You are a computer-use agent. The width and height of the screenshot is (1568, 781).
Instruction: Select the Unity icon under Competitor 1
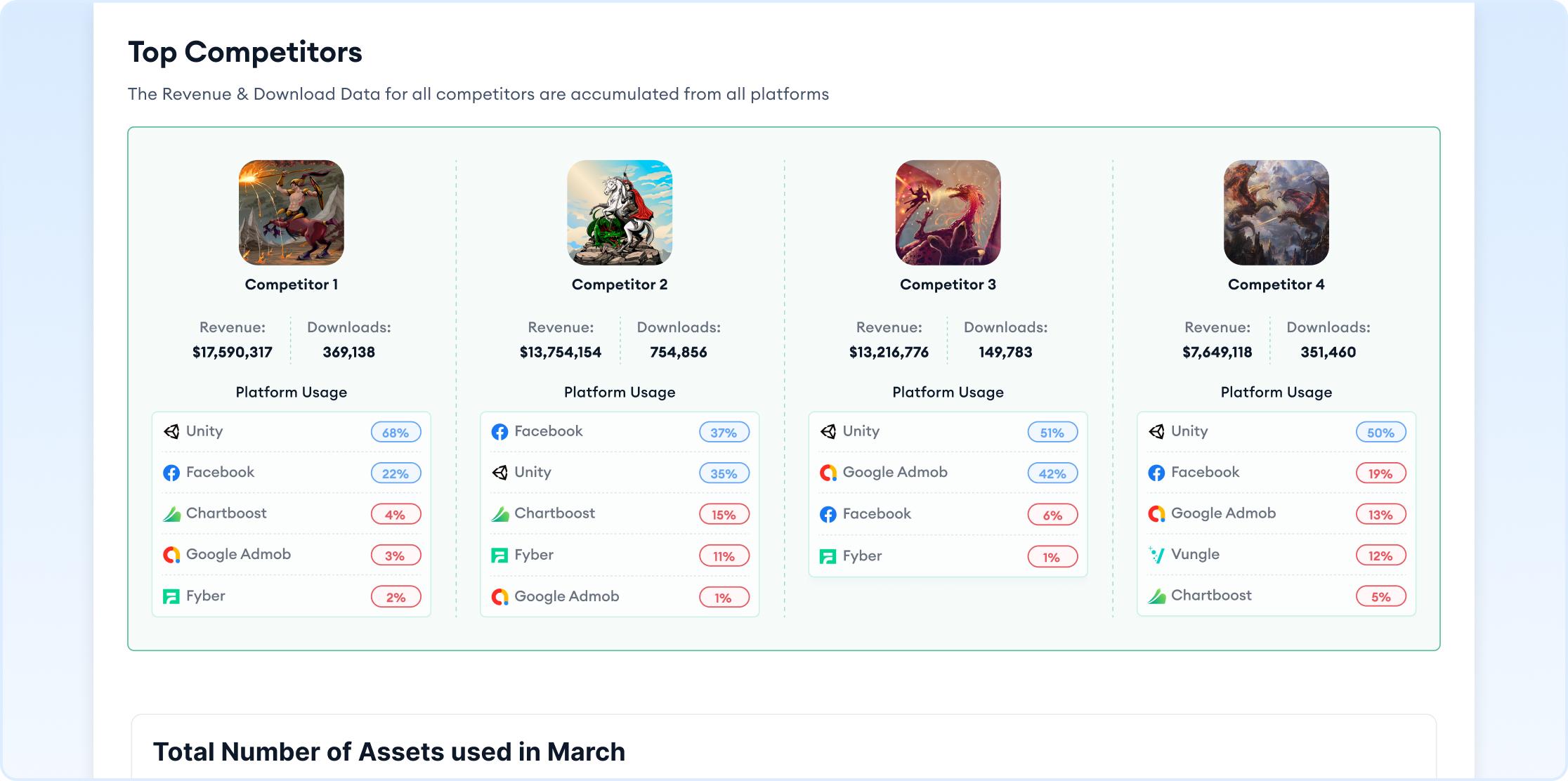pos(173,433)
